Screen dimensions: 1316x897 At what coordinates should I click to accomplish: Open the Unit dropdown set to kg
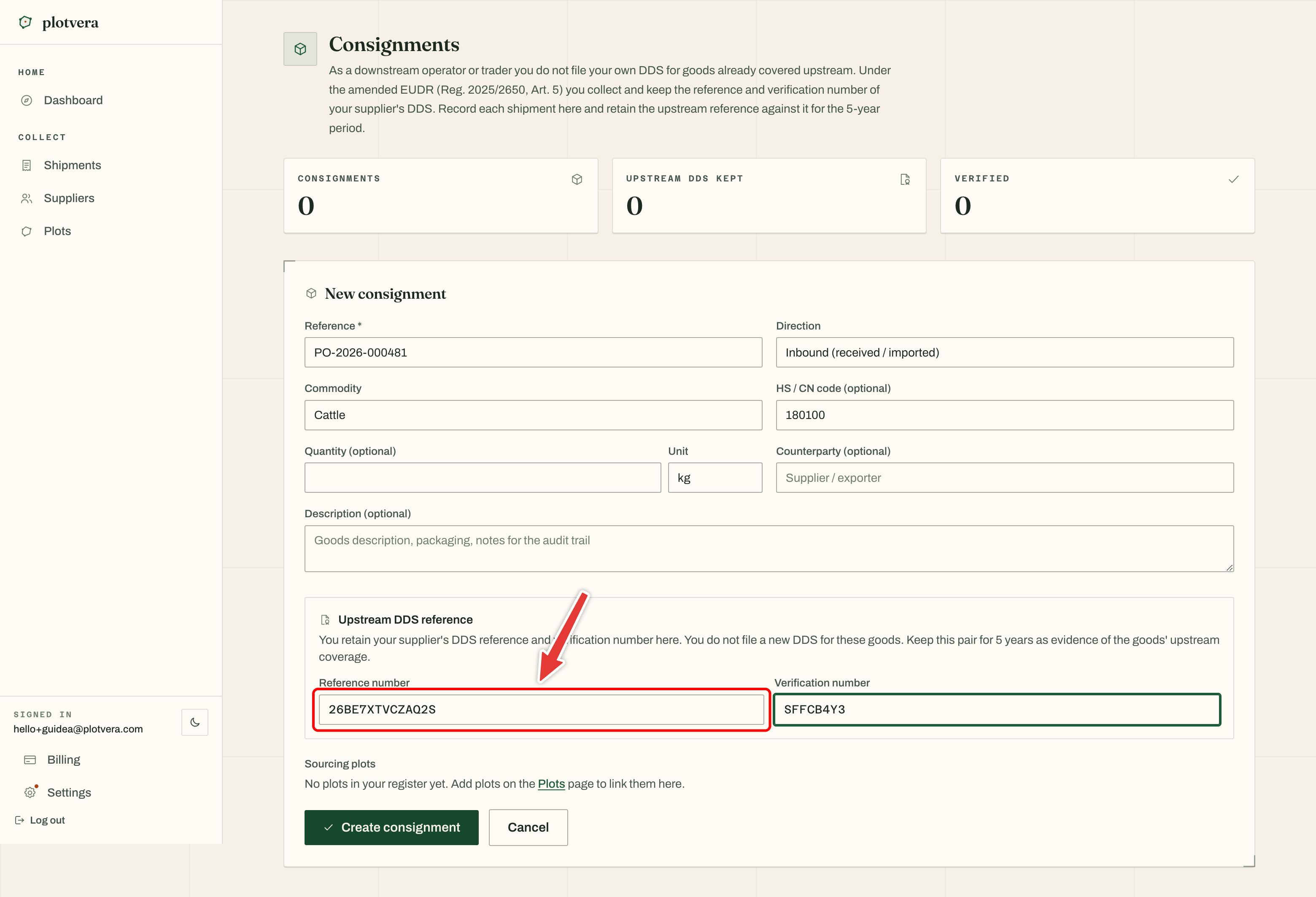715,477
